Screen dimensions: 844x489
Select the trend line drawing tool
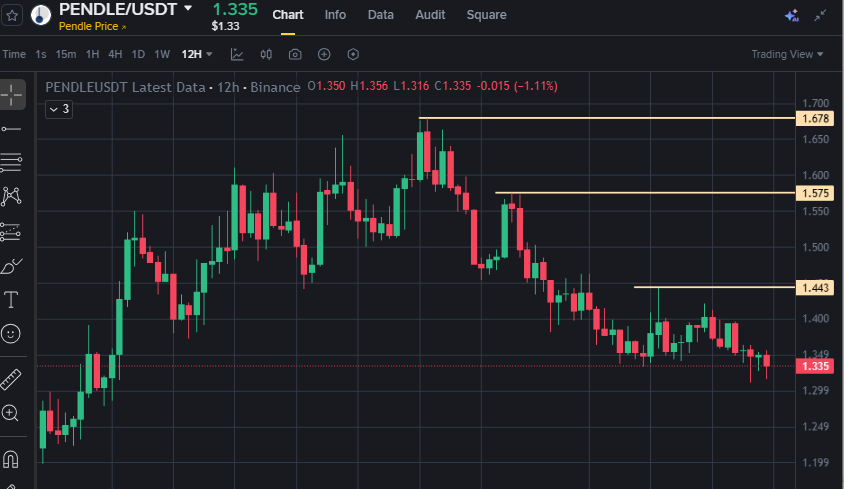click(x=11, y=129)
